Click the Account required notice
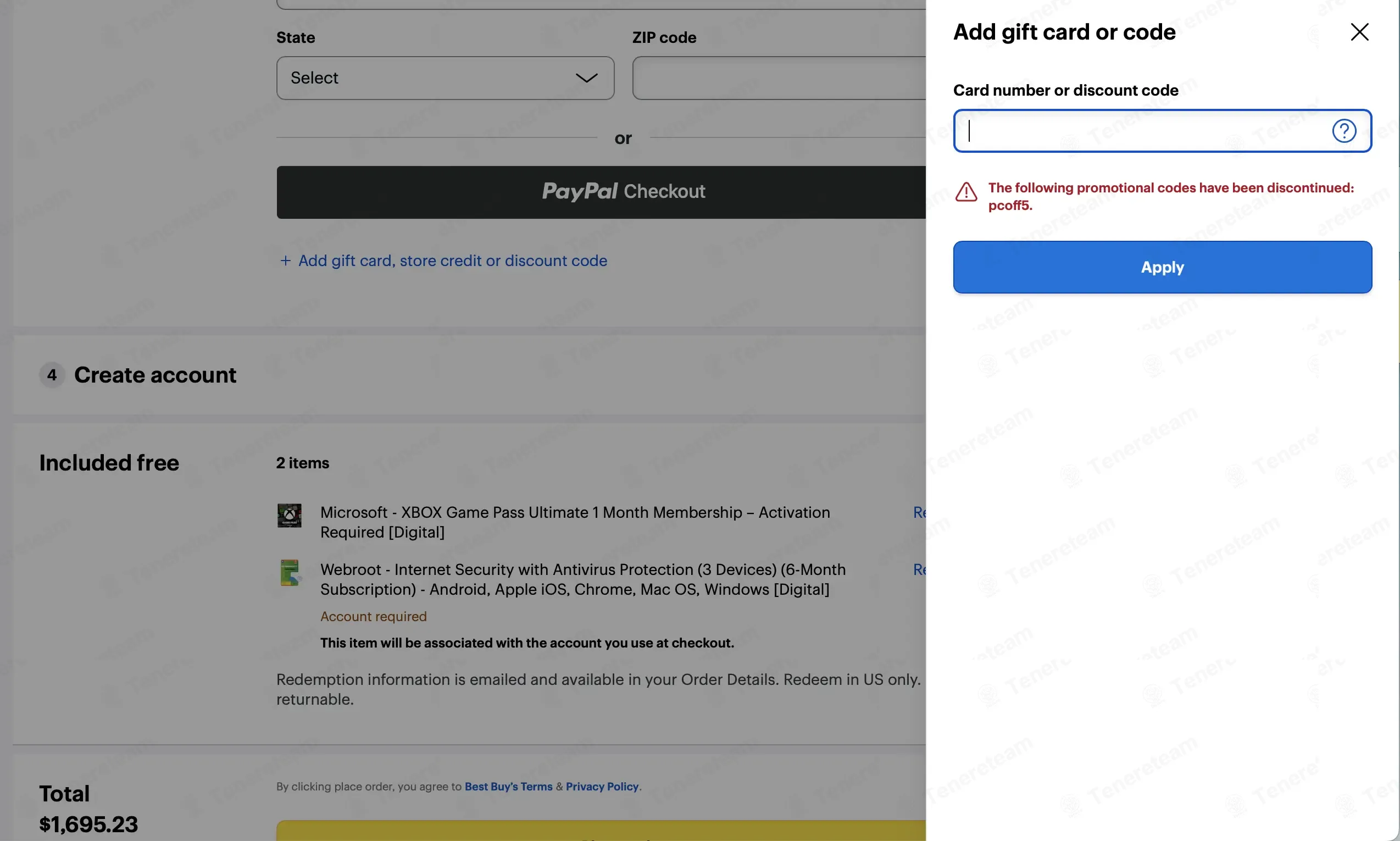This screenshot has height=841, width=1400. [373, 617]
